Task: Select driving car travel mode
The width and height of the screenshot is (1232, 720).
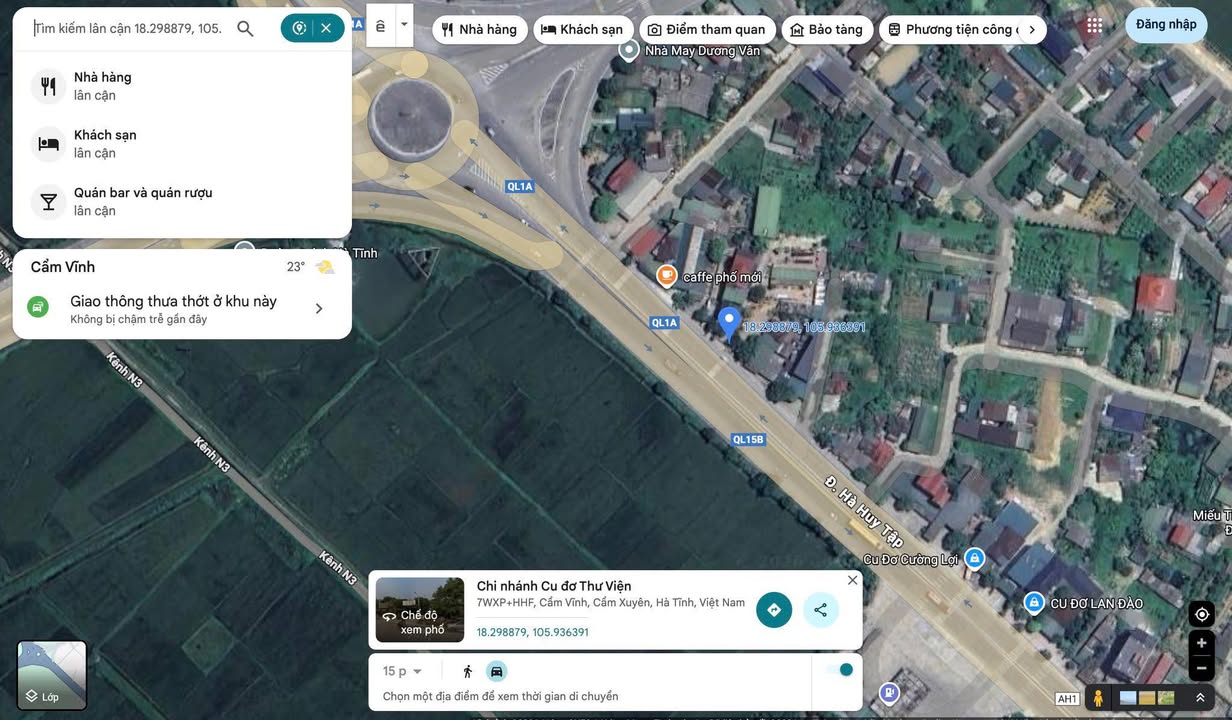Action: click(x=496, y=671)
